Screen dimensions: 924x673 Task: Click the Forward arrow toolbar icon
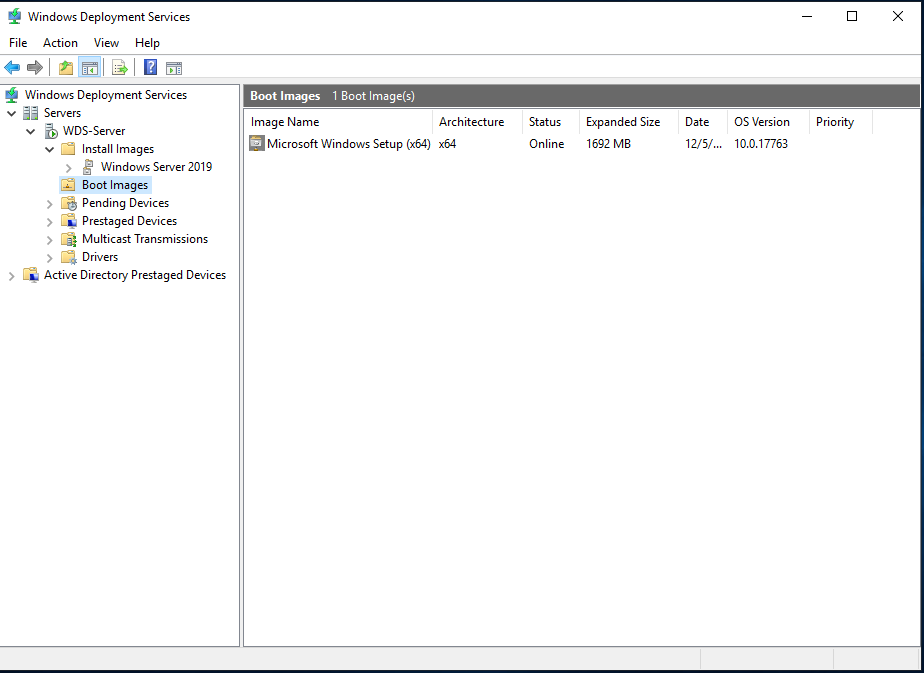coord(35,68)
